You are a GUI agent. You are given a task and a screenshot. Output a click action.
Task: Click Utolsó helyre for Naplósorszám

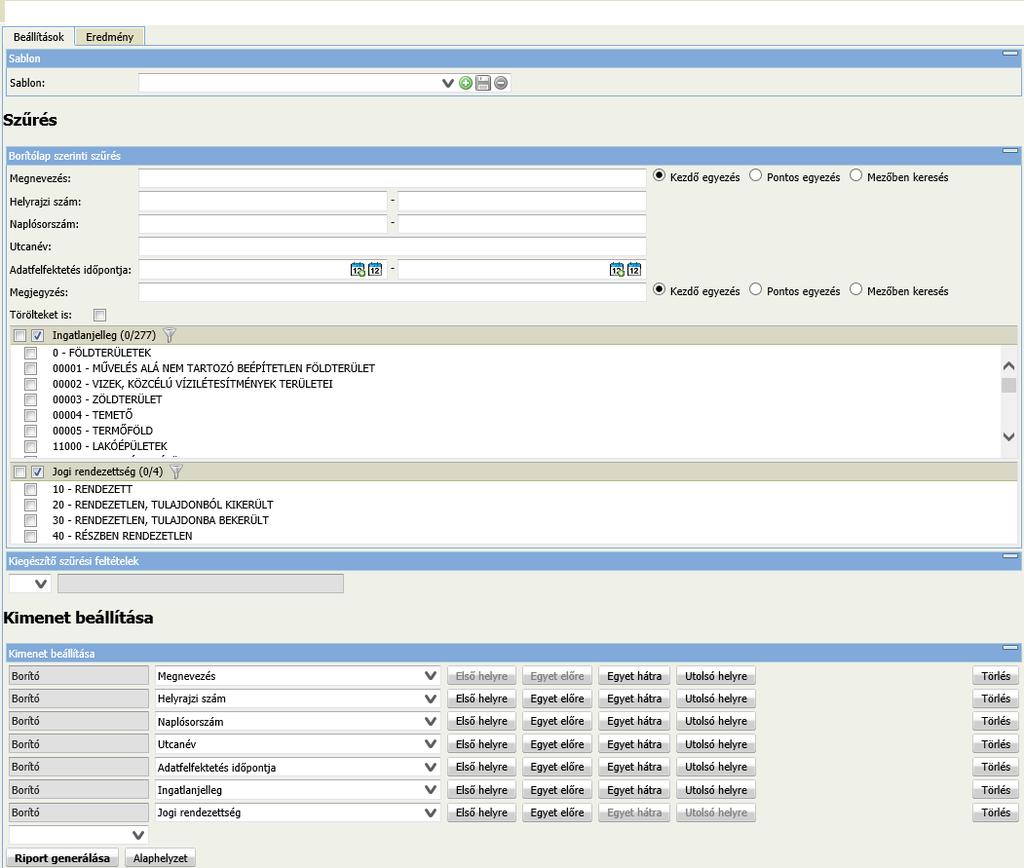716,722
